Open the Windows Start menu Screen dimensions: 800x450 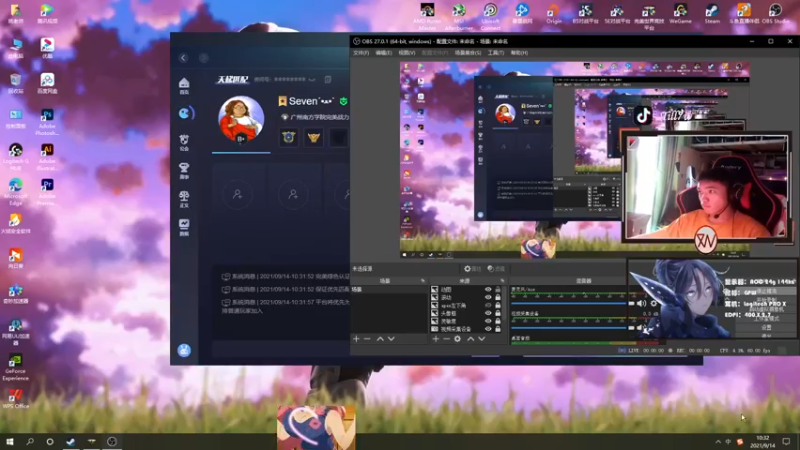pos(10,441)
